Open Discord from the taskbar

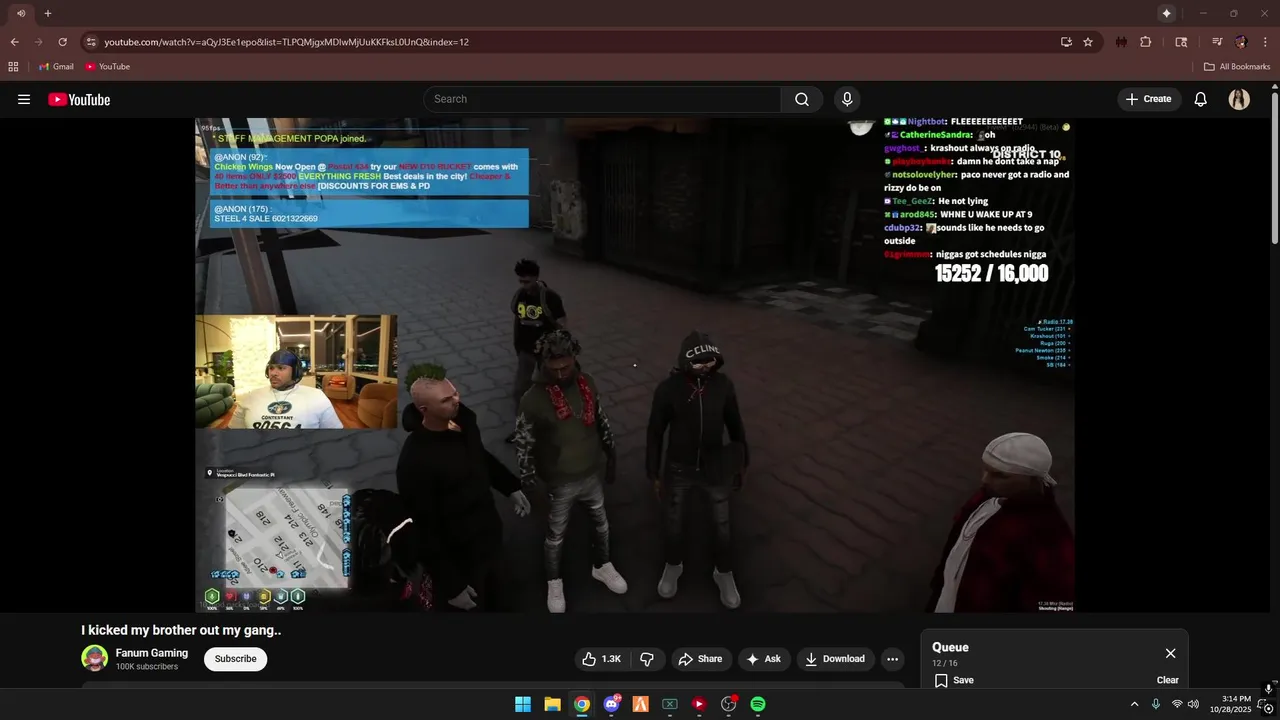pyautogui.click(x=611, y=704)
